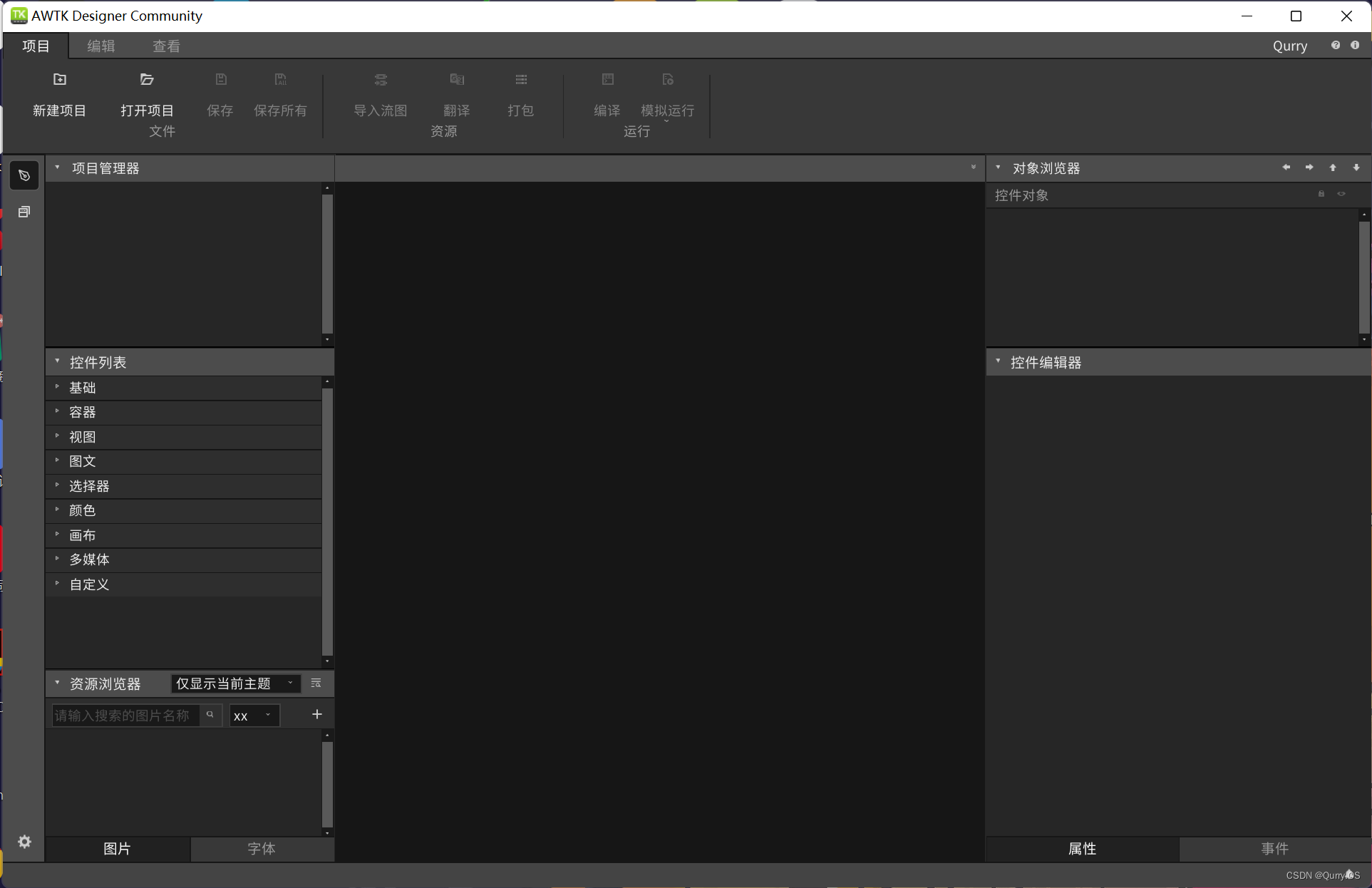The height and width of the screenshot is (888, 1372).
Task: Click the Package (打包) toolbar icon
Action: point(521,79)
